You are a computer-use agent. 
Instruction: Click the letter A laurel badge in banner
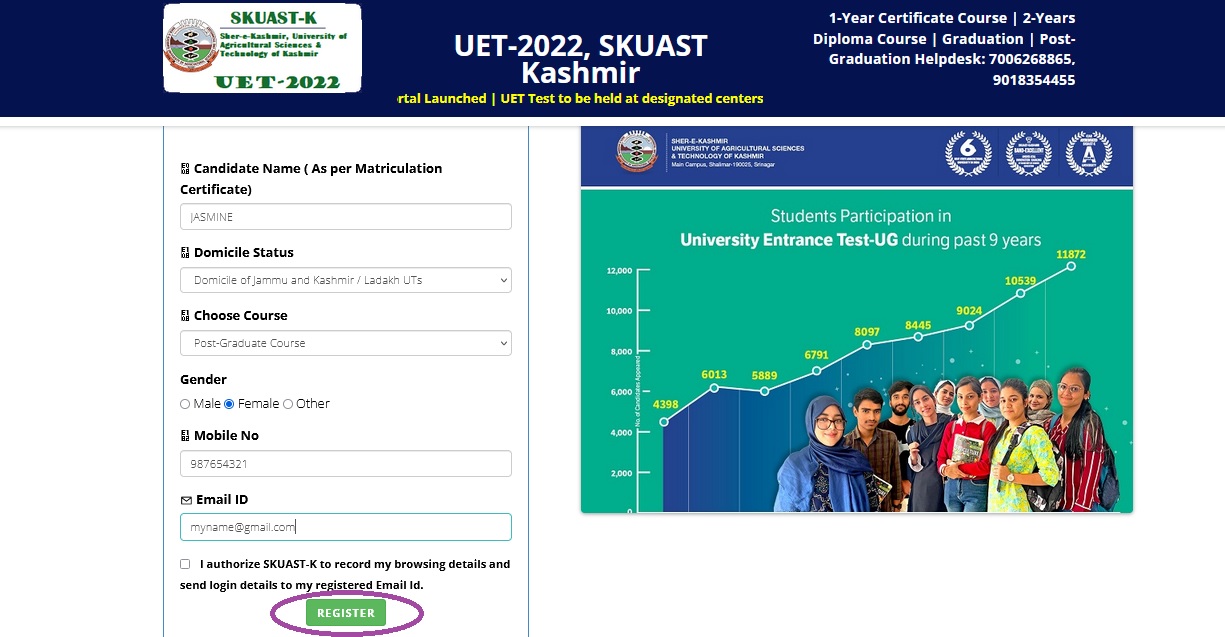pos(1089,153)
